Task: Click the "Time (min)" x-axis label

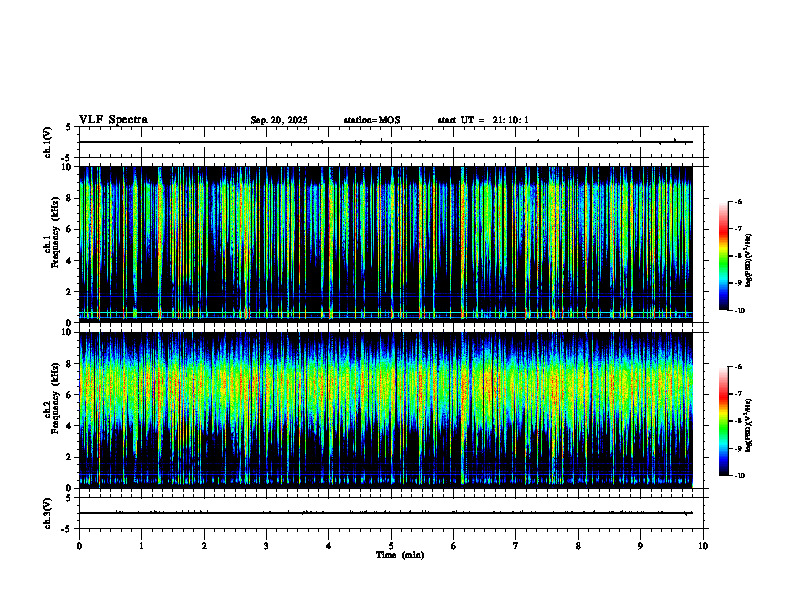Action: [400, 555]
